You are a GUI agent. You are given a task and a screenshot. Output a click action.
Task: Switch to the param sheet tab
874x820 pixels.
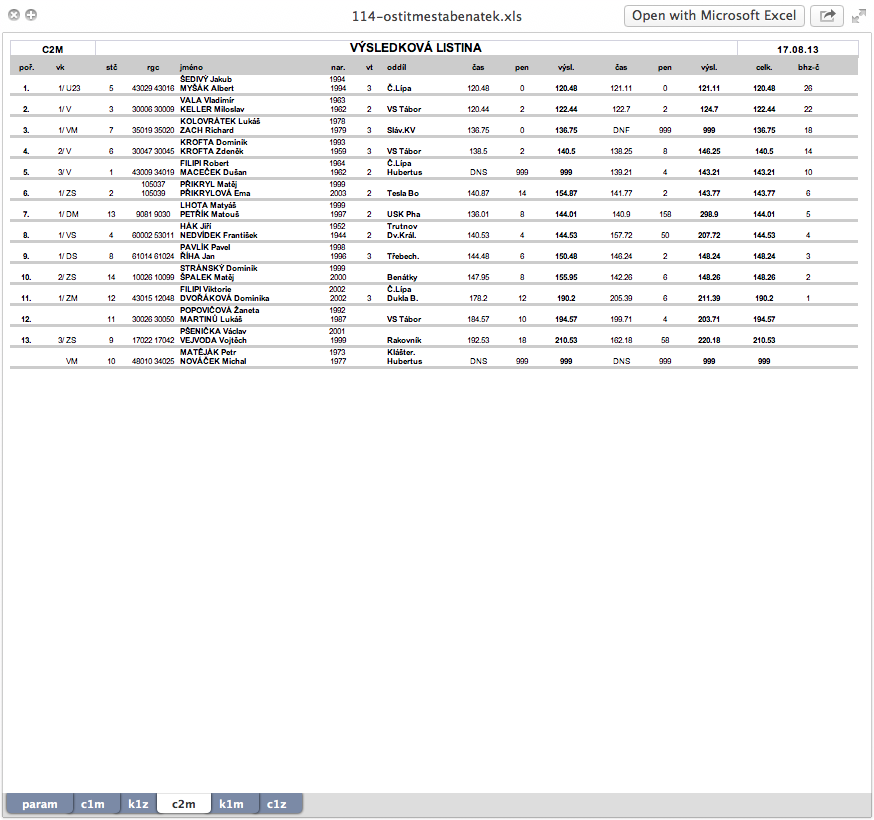40,804
